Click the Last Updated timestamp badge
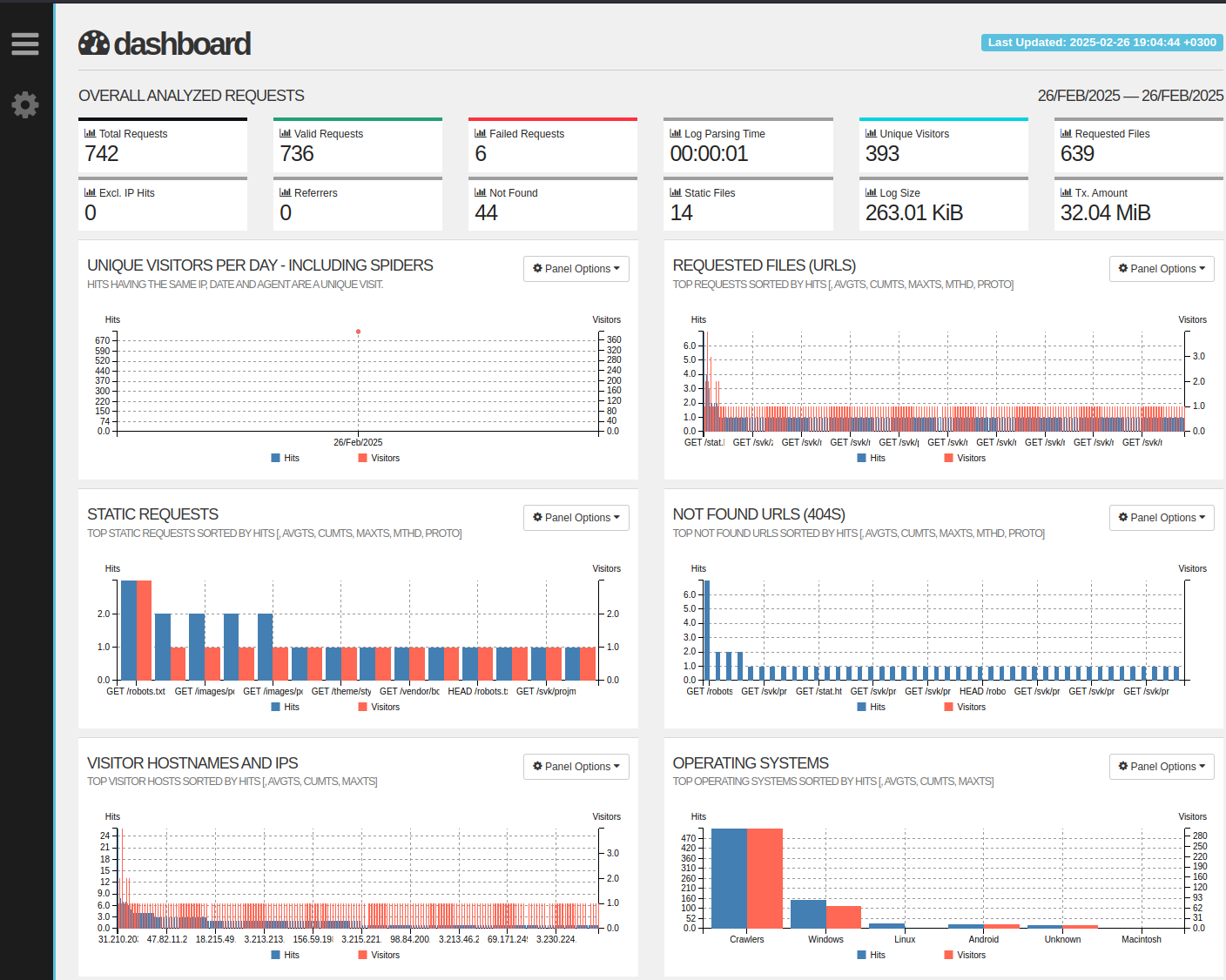 [1101, 43]
